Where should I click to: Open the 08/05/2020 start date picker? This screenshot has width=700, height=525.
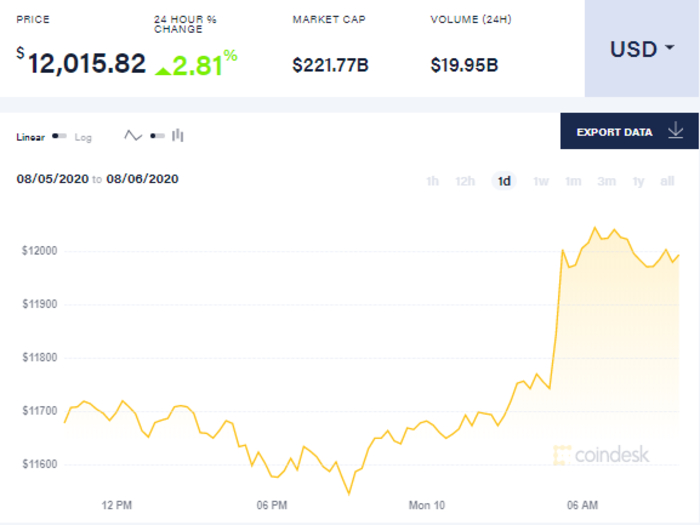tap(51, 179)
